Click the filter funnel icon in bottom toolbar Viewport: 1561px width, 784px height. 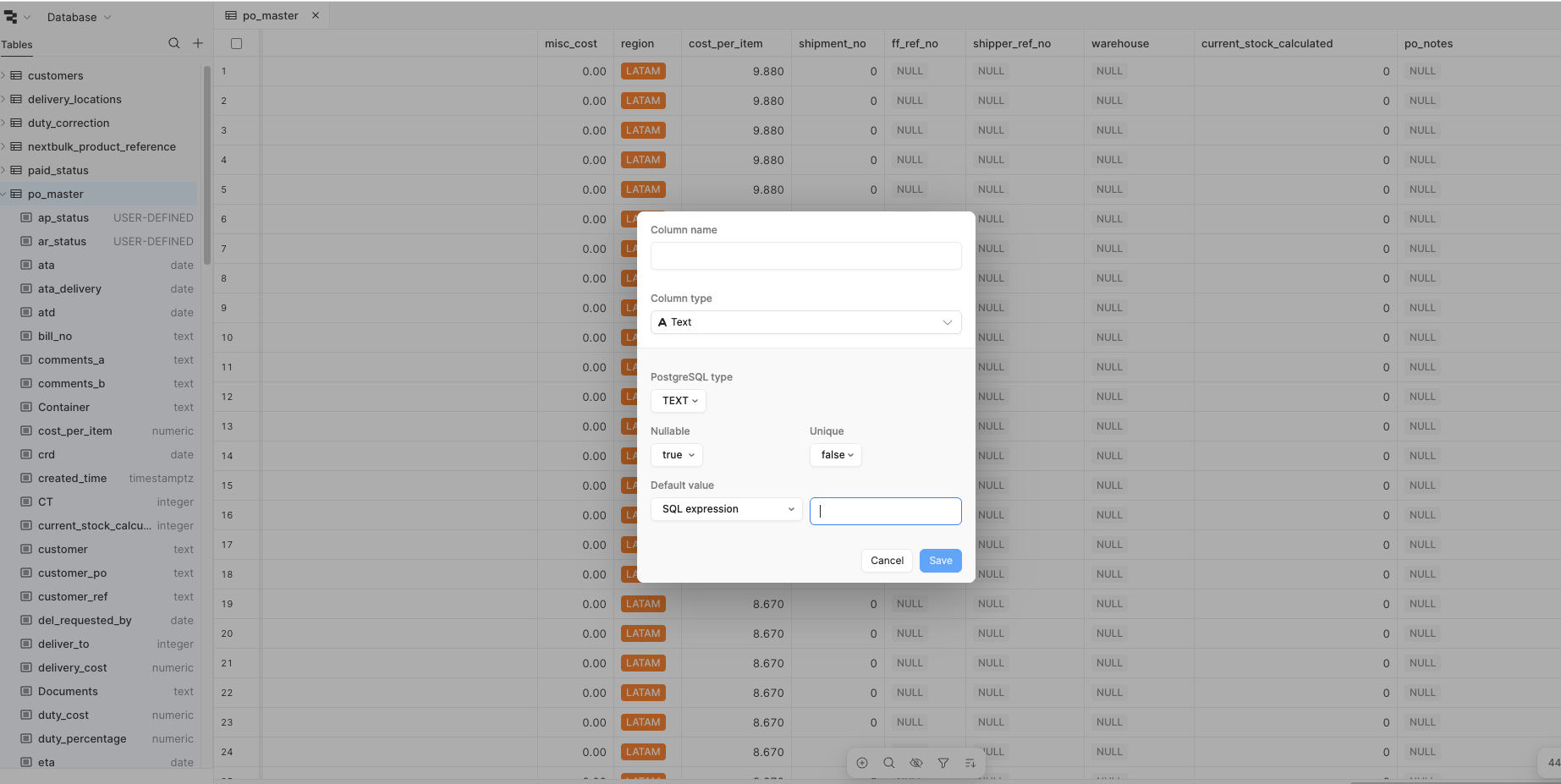[x=943, y=763]
